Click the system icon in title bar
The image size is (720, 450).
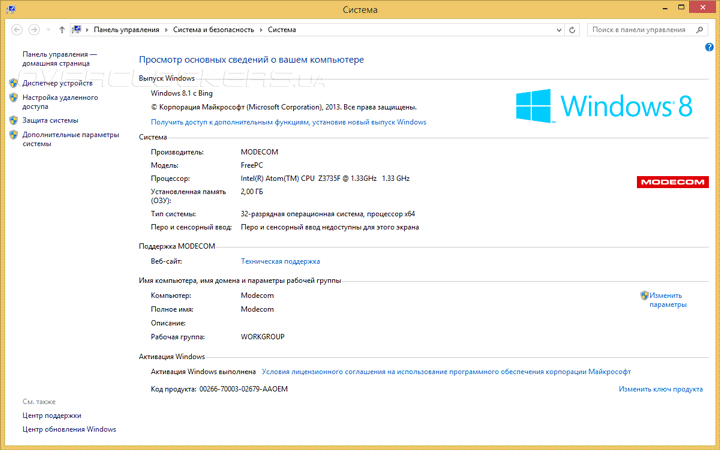[11, 9]
